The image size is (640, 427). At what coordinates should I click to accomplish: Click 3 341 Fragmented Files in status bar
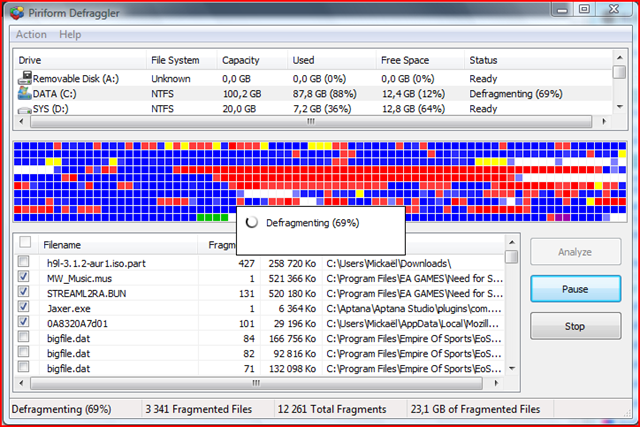coord(199,409)
